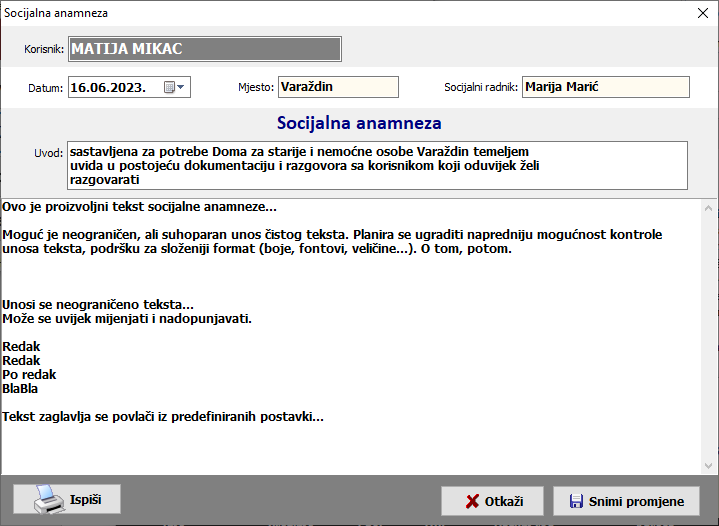
Task: Focus the Mjesto field containing Varaždin
Action: point(337,87)
